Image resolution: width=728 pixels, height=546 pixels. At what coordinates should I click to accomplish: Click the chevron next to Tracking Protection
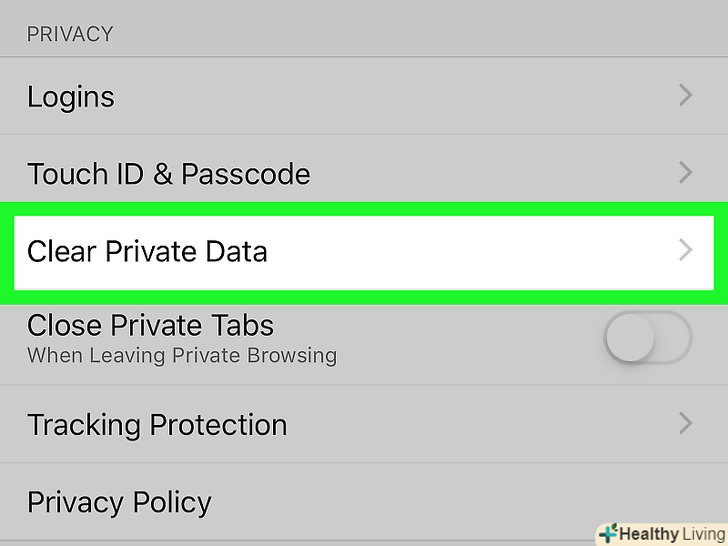coord(685,423)
